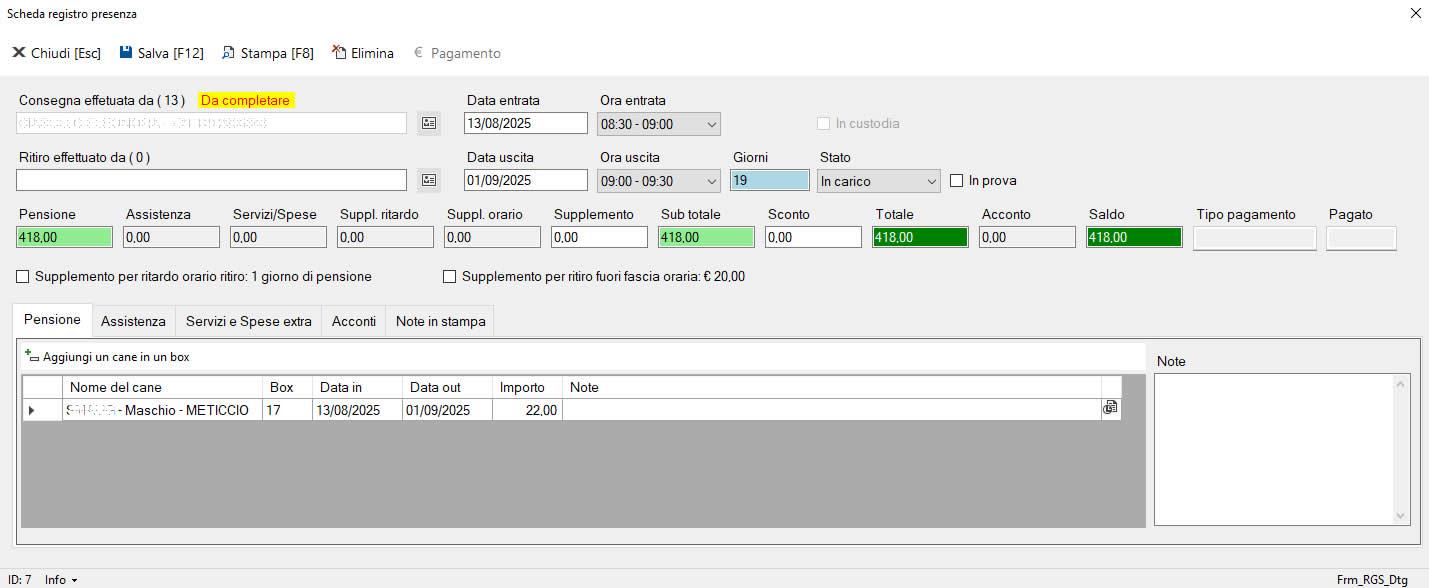Open the Ora uscita time dropdown
The image size is (1429, 588).
711,181
